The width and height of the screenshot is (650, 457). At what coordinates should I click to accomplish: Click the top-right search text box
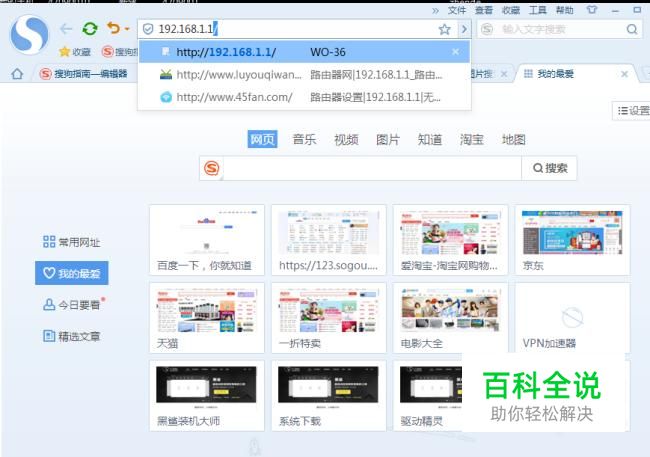coord(560,29)
